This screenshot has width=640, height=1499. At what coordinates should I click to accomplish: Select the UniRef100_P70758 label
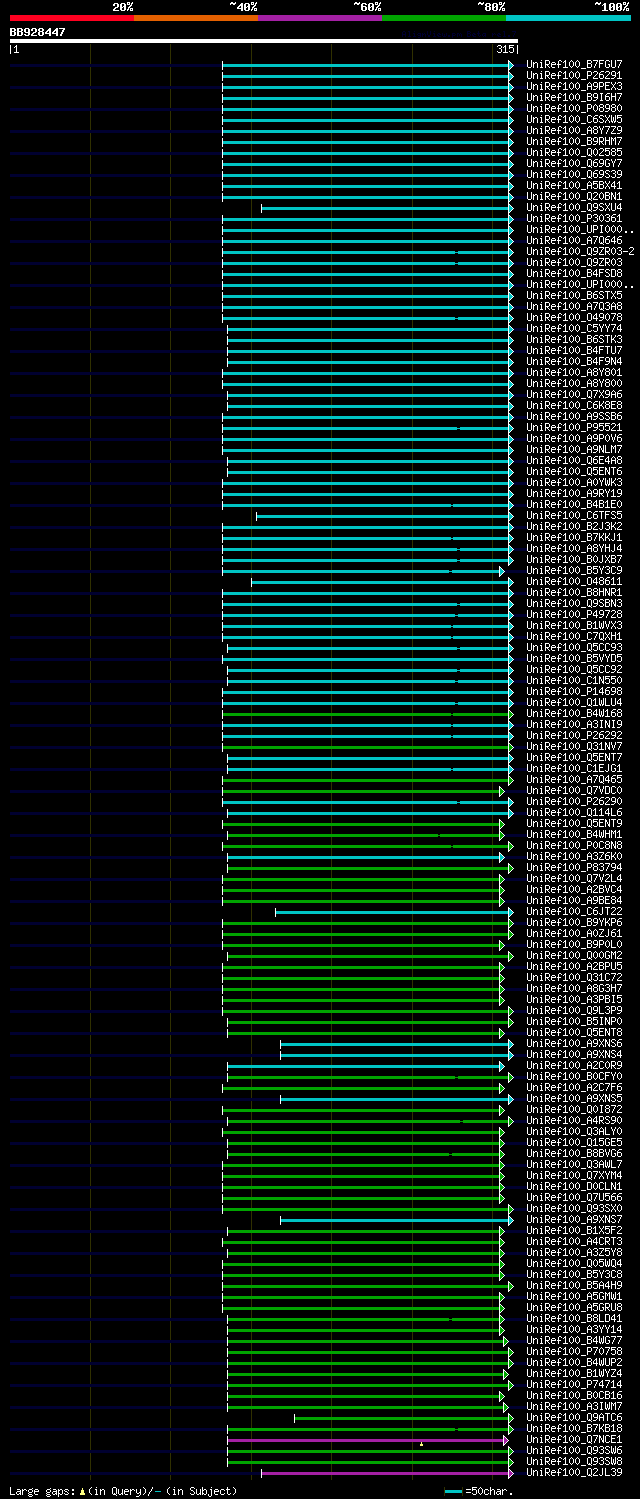(574, 1351)
